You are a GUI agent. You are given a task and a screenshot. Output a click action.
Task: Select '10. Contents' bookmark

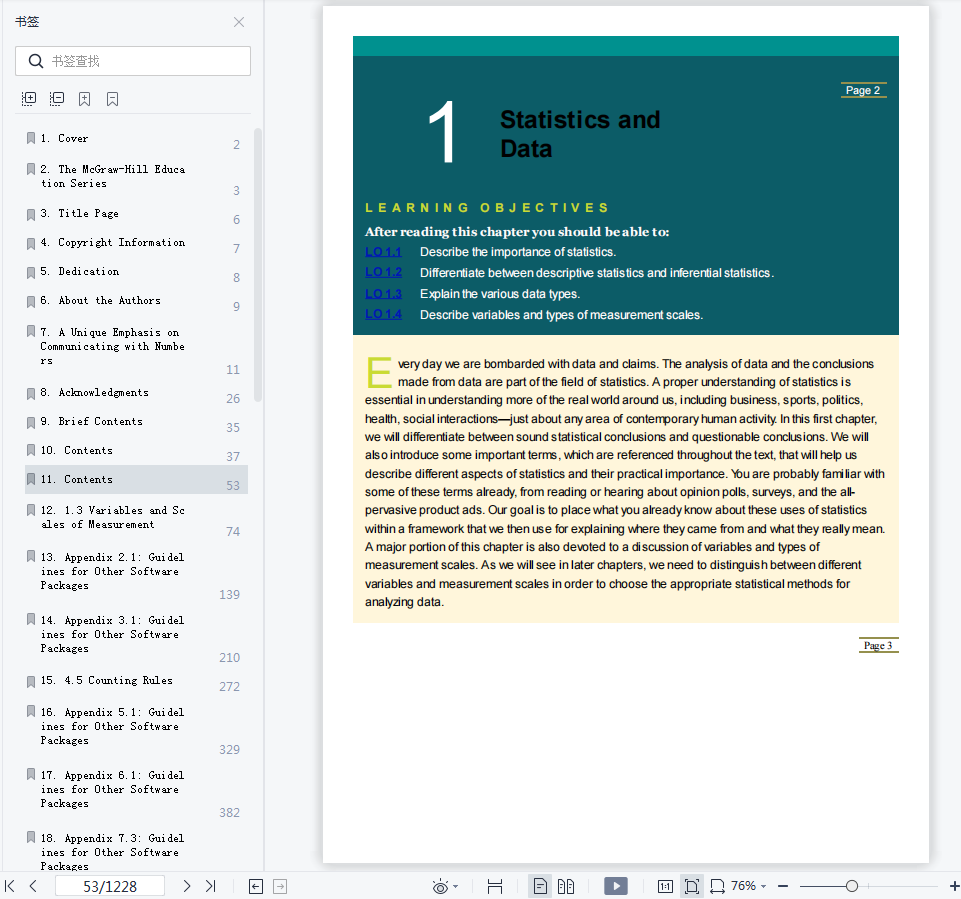pos(134,450)
